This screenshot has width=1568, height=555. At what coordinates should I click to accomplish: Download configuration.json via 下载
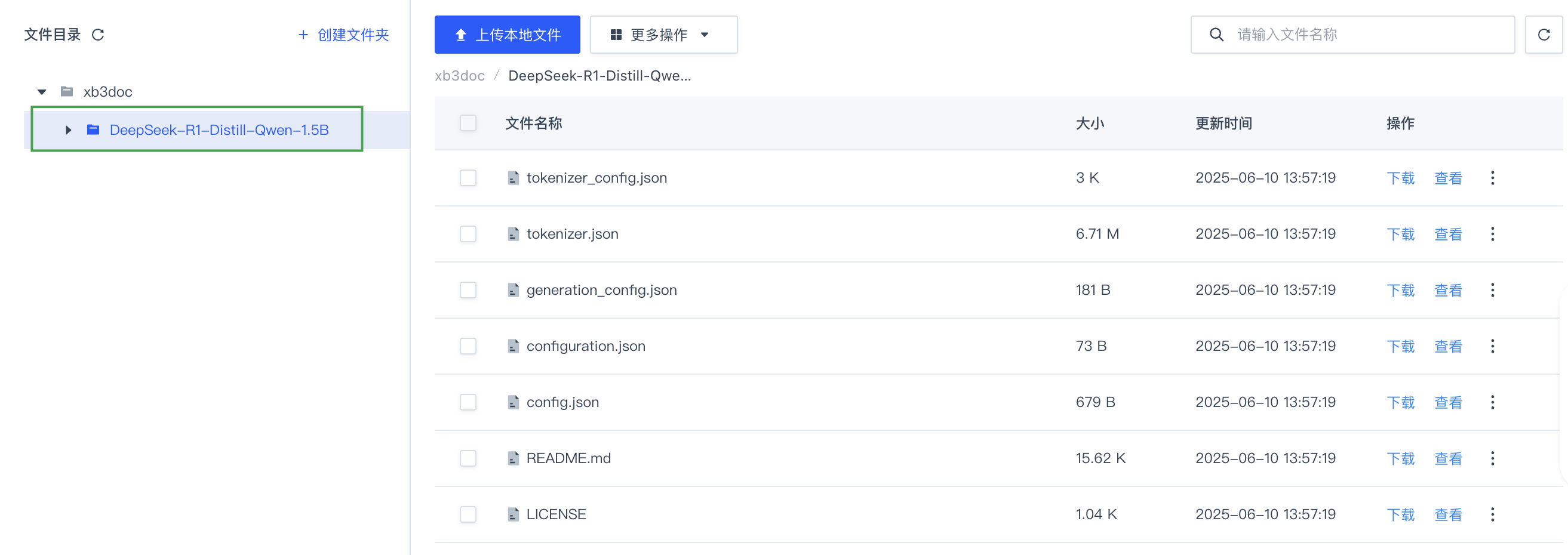pyautogui.click(x=1401, y=346)
